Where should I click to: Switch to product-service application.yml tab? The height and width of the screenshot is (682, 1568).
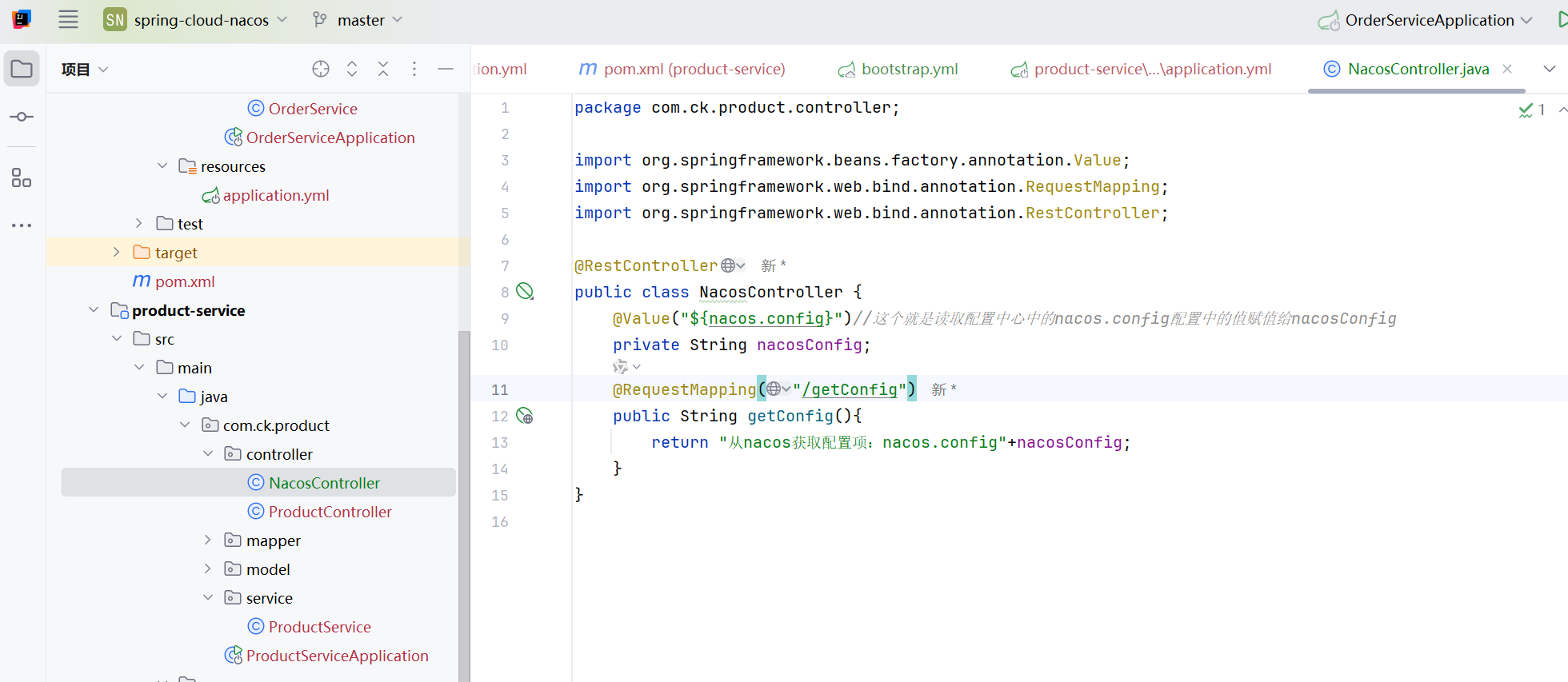pyautogui.click(x=1142, y=69)
